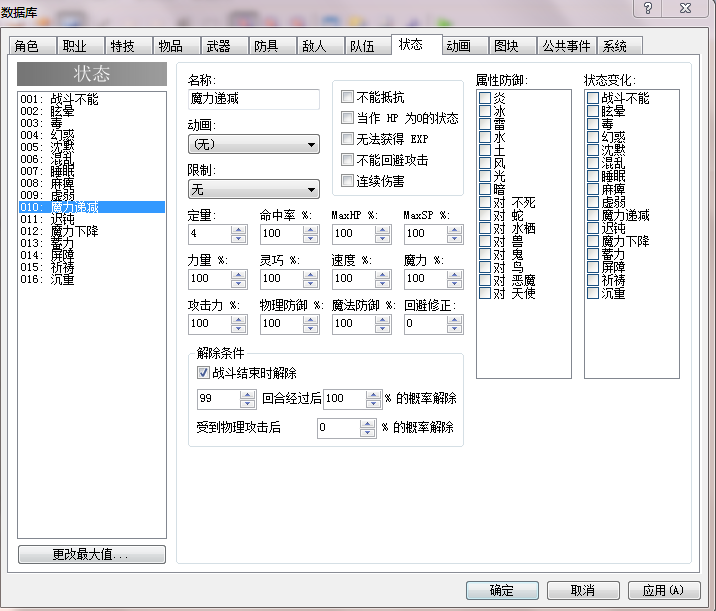This screenshot has height=611, width=716.
Task: Switch to the 物品 tab
Action: (x=177, y=46)
